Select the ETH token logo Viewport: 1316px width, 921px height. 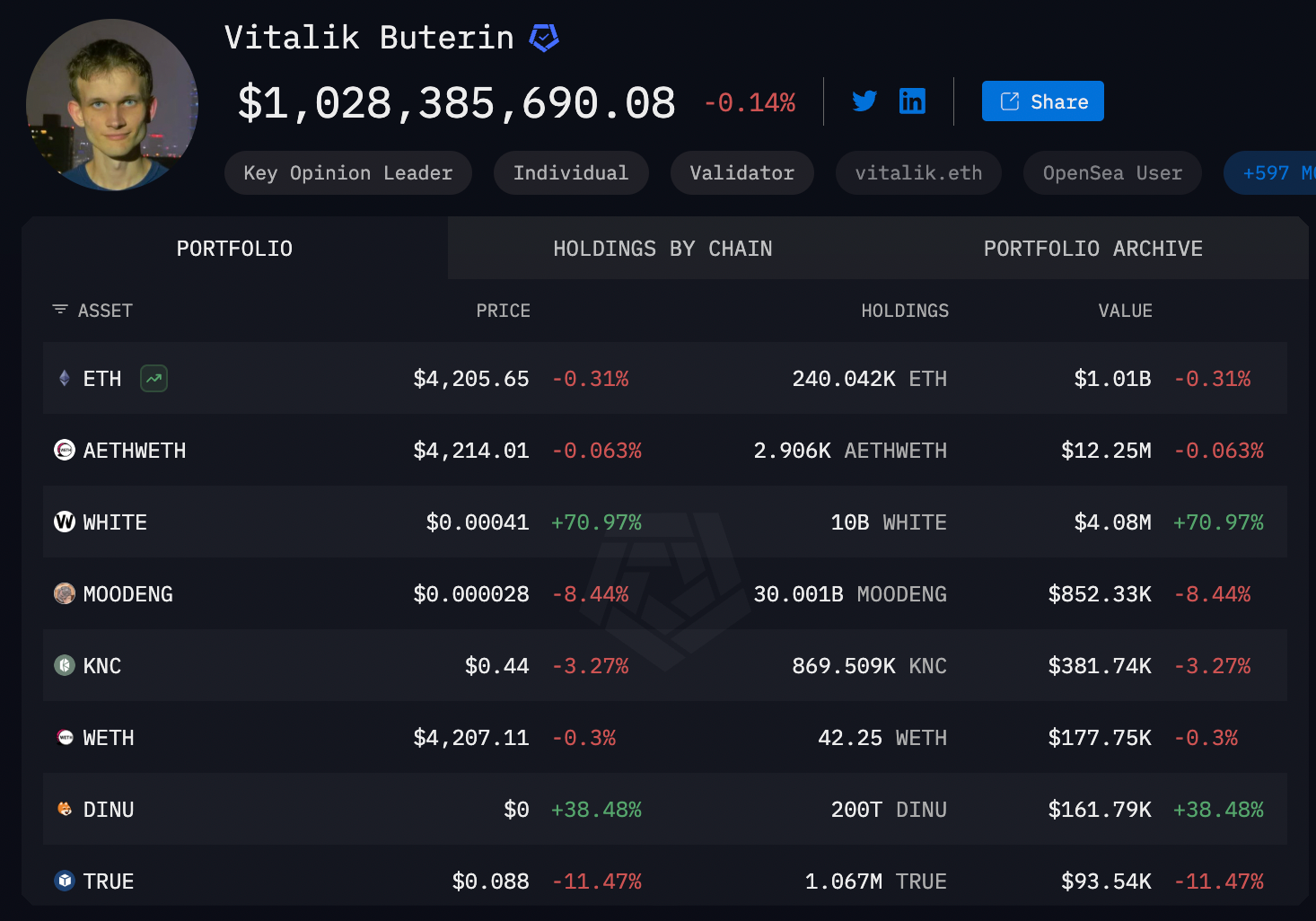point(64,378)
